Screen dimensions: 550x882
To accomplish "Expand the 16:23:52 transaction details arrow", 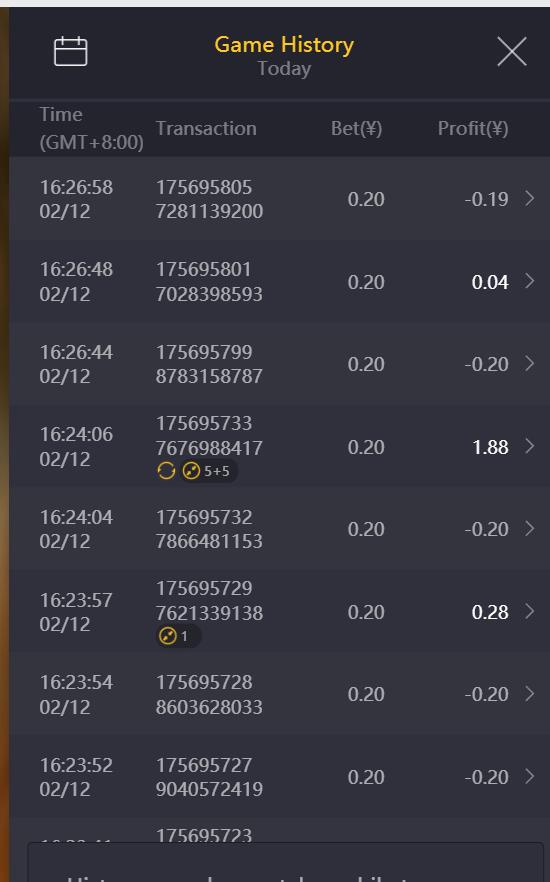I will [529, 776].
